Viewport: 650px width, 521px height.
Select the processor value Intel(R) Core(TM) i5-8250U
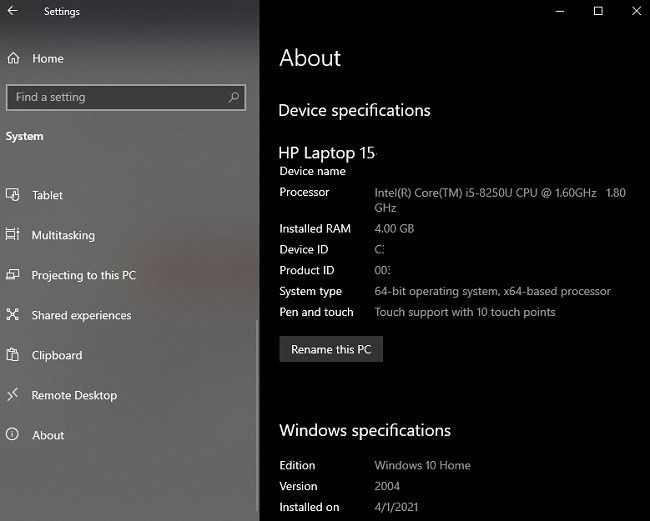[x=500, y=200]
